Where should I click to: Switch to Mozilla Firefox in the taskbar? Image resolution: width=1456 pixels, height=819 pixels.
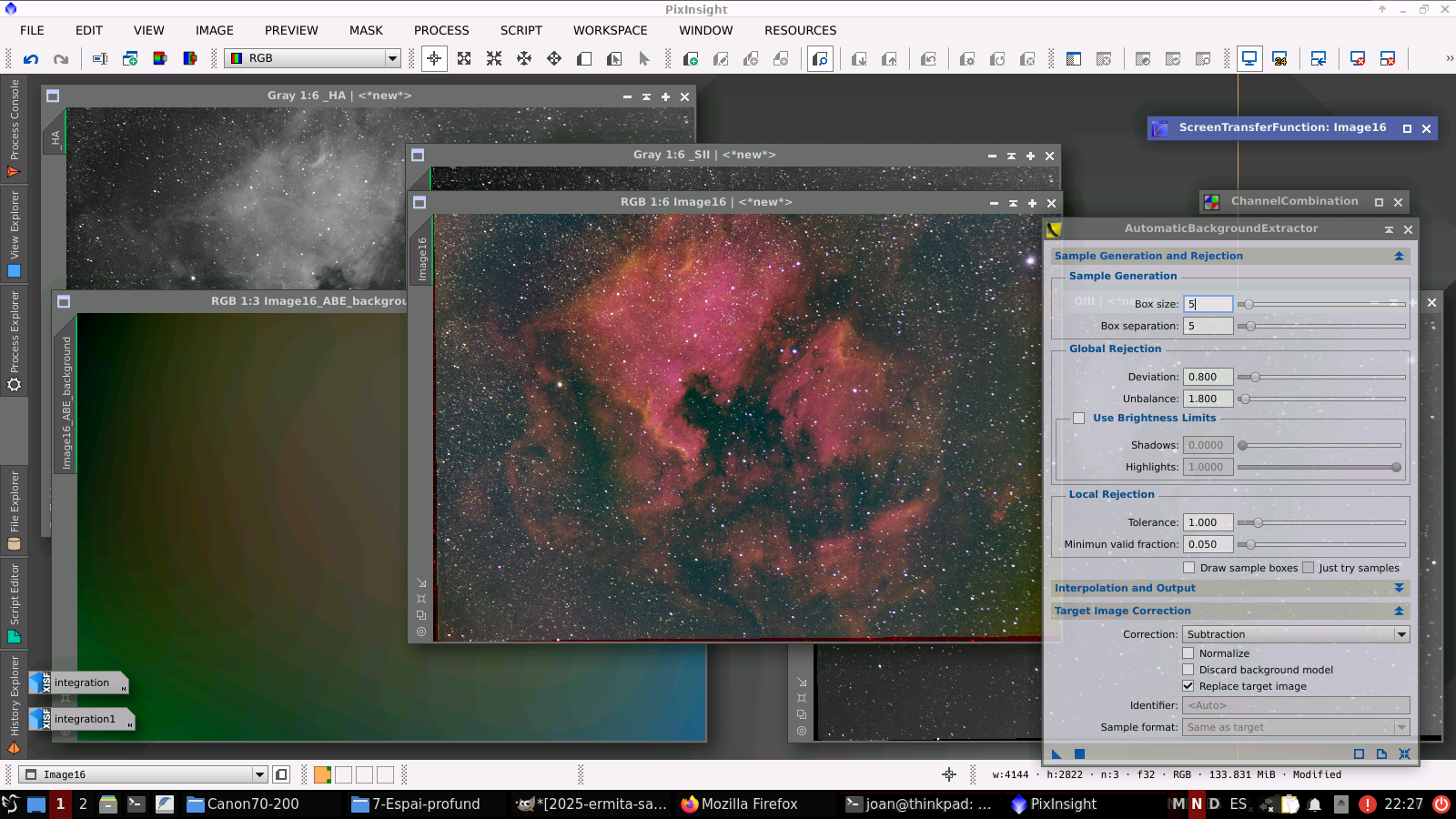(739, 804)
